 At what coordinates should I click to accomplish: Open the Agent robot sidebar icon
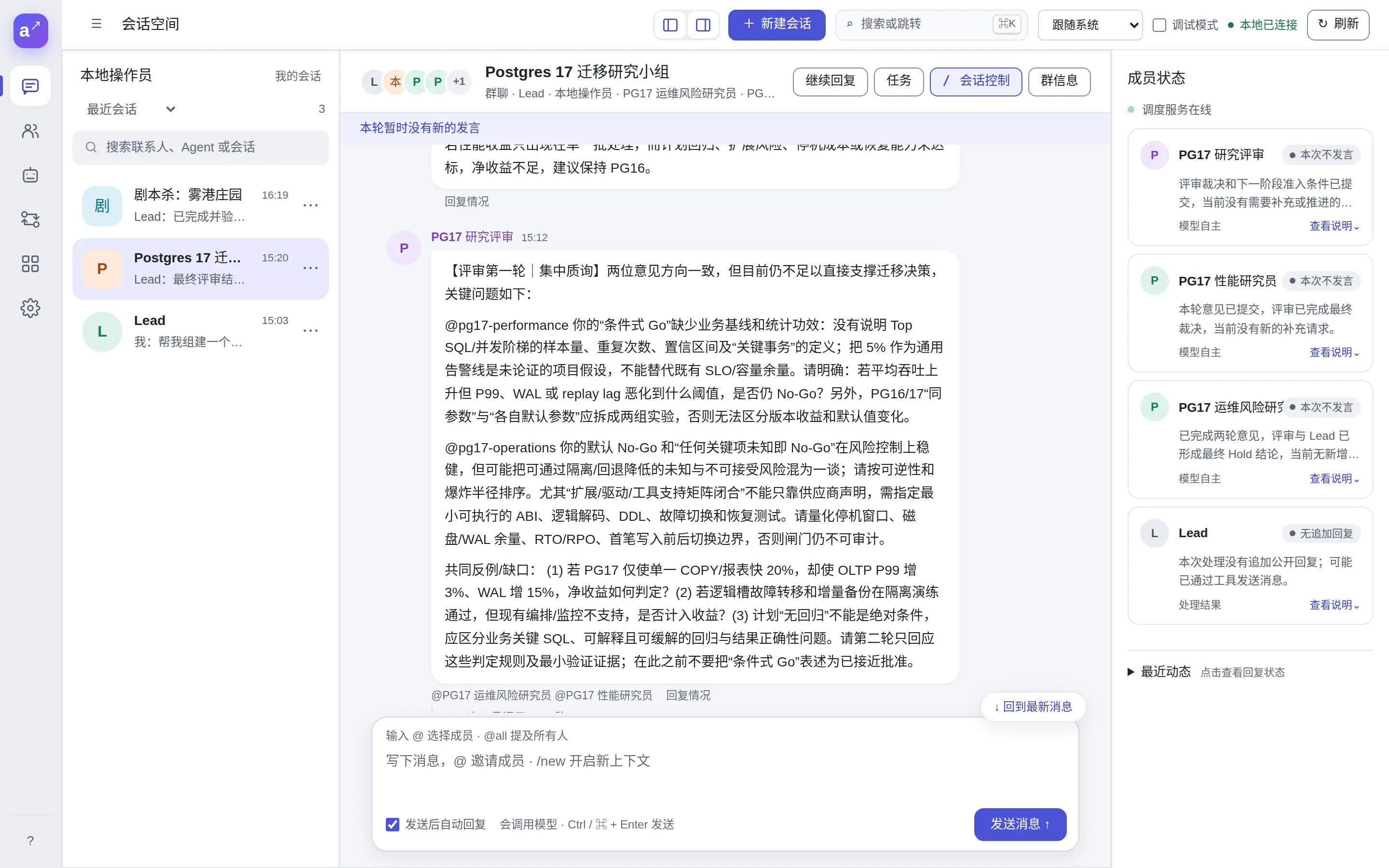[30, 175]
